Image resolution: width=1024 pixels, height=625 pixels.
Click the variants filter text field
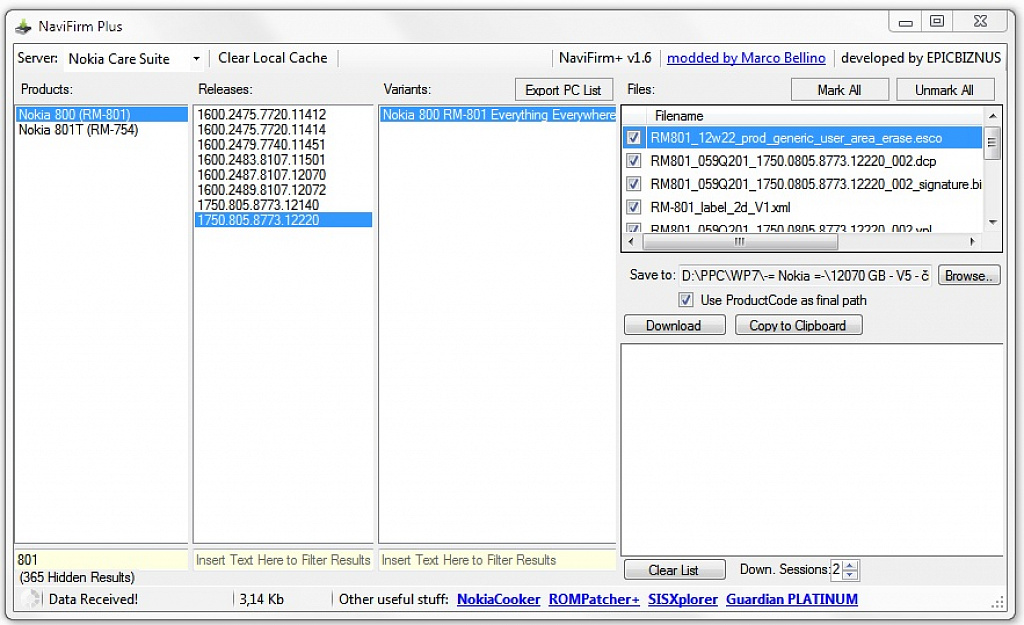pos(497,560)
